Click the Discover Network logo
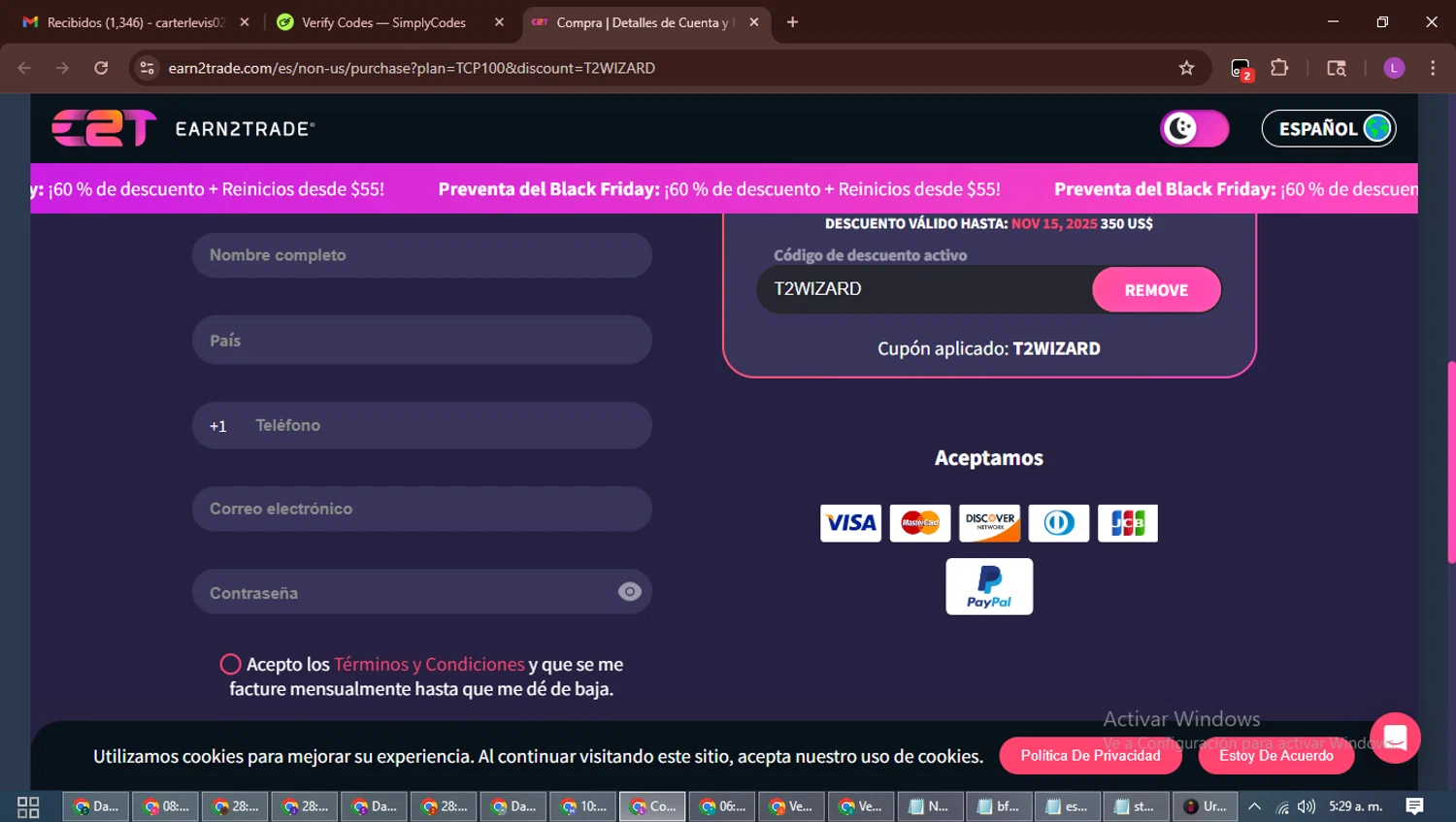Viewport: 1456px width, 822px height. coord(989,523)
